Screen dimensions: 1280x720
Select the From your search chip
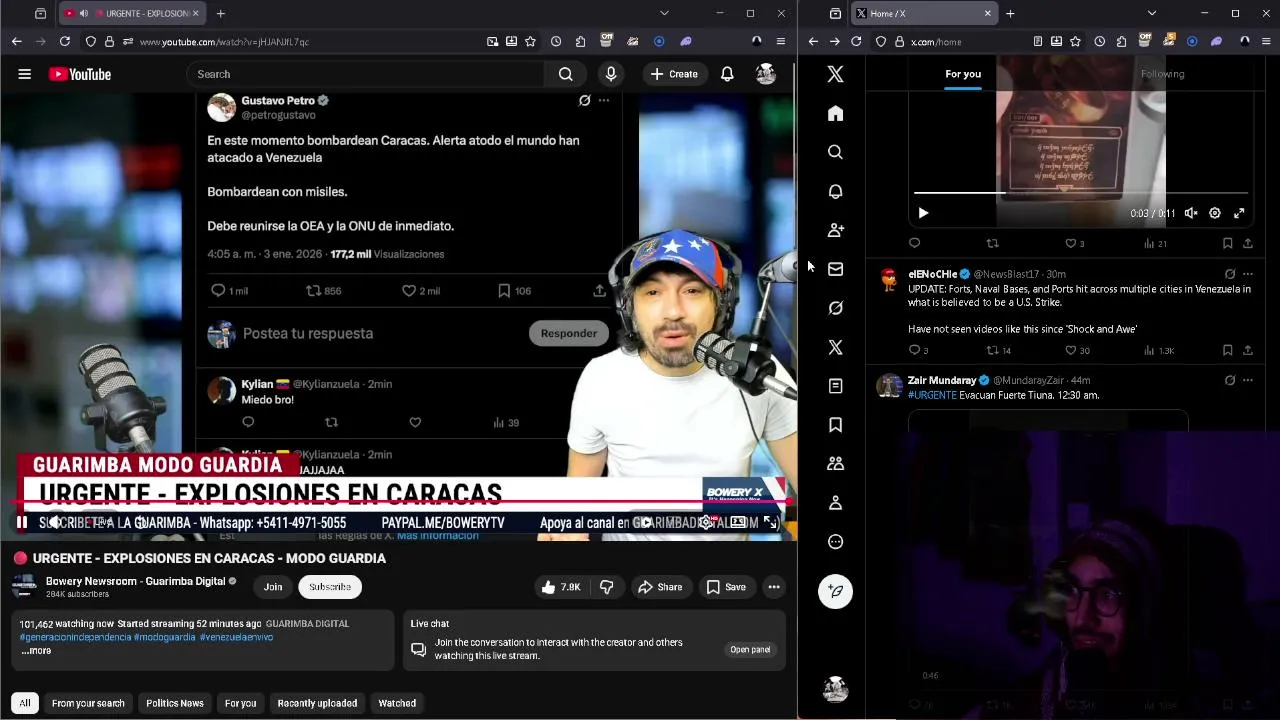coord(88,703)
